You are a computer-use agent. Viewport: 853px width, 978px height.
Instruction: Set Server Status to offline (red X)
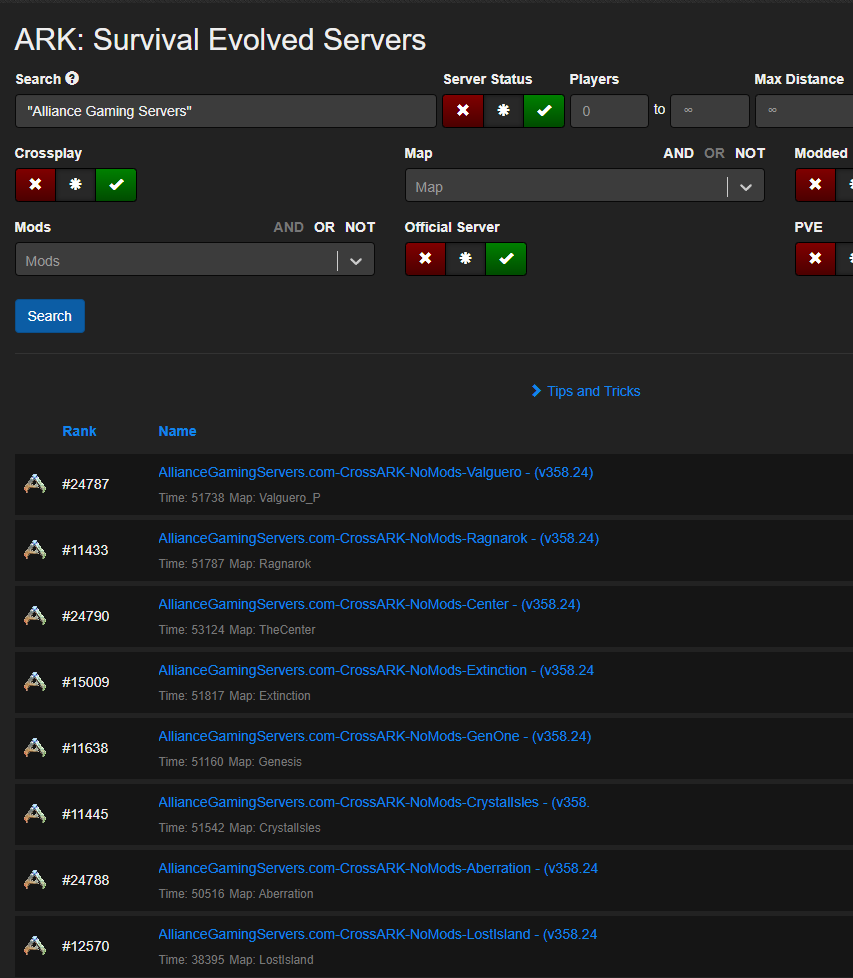[463, 111]
